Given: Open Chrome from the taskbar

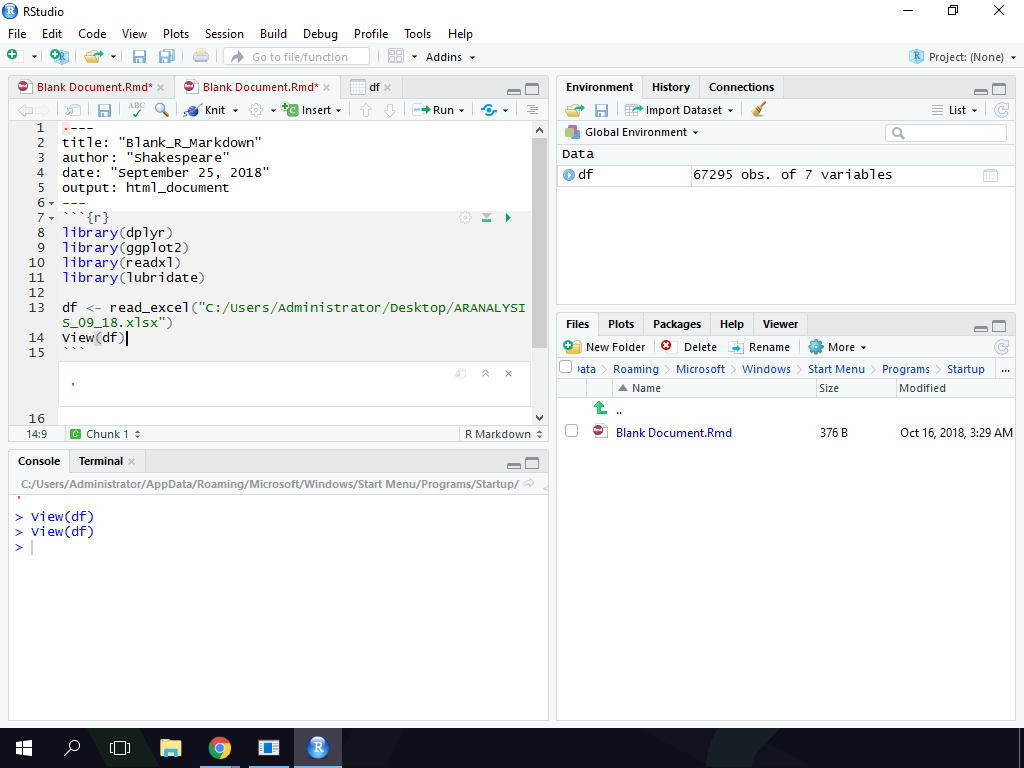Looking at the screenshot, I should 220,748.
